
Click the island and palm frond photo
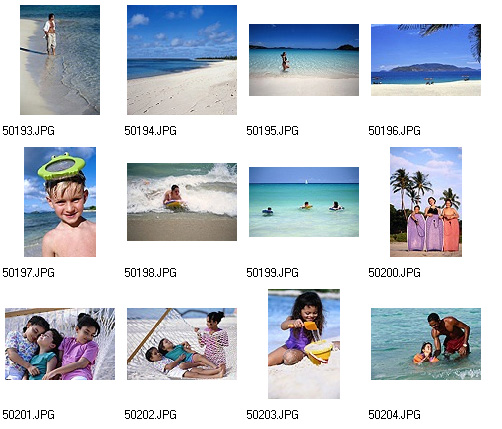[426, 60]
